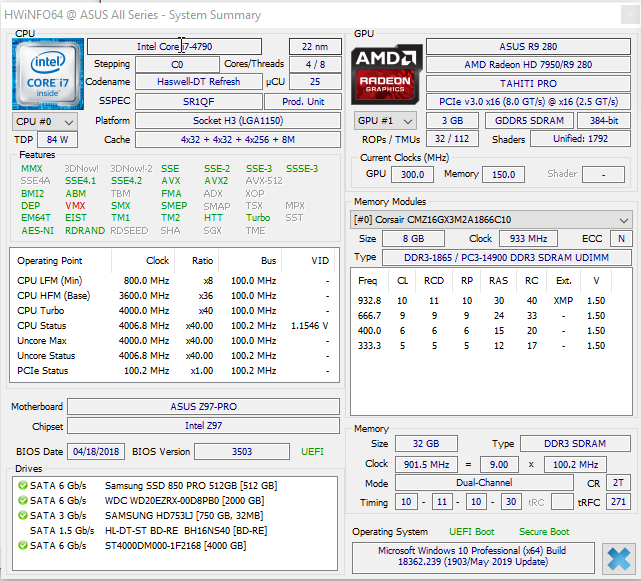Click the Unified: 1792 shaders value
This screenshot has height=581, width=641.
pos(580,139)
